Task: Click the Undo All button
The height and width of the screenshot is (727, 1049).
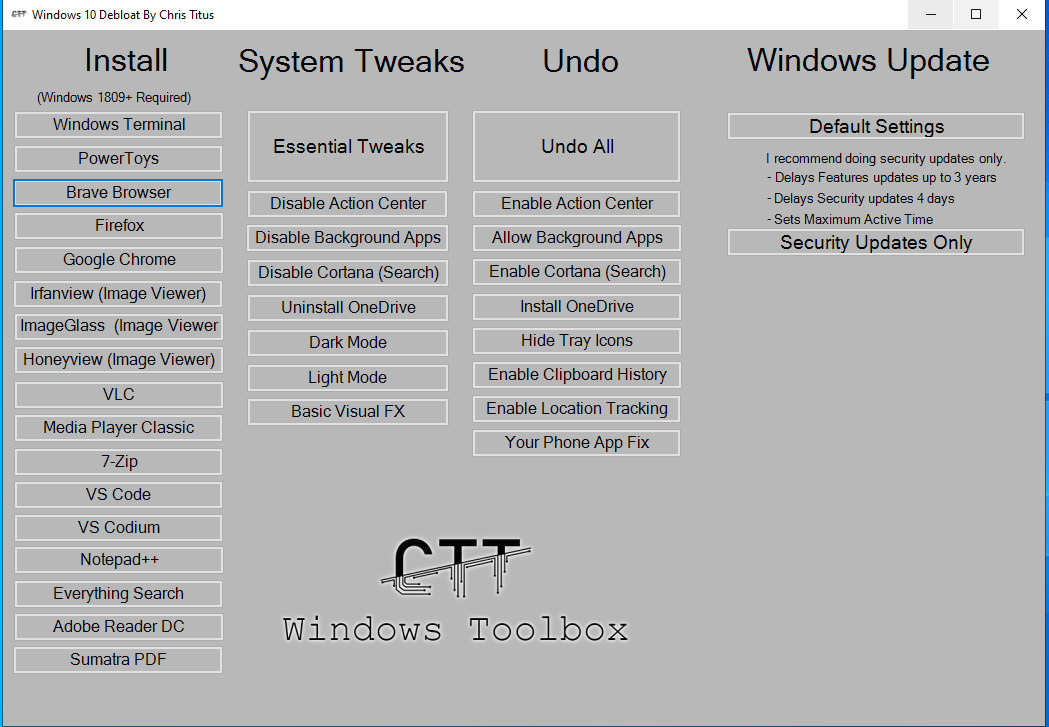Action: point(577,146)
